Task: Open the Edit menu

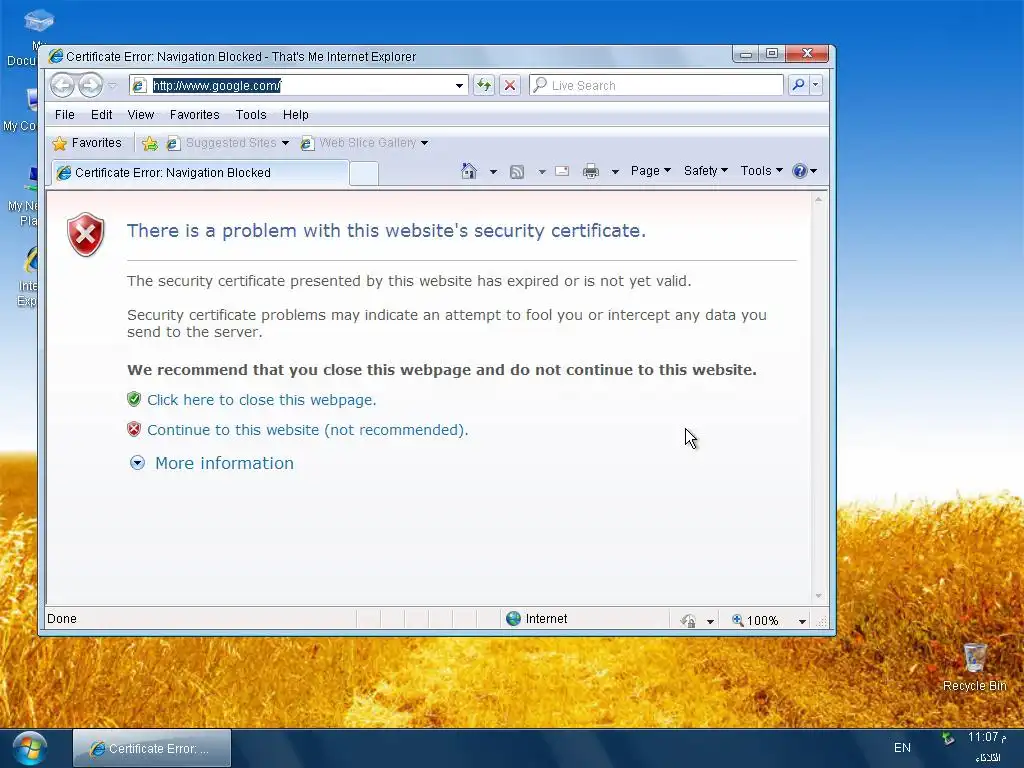Action: pyautogui.click(x=101, y=115)
